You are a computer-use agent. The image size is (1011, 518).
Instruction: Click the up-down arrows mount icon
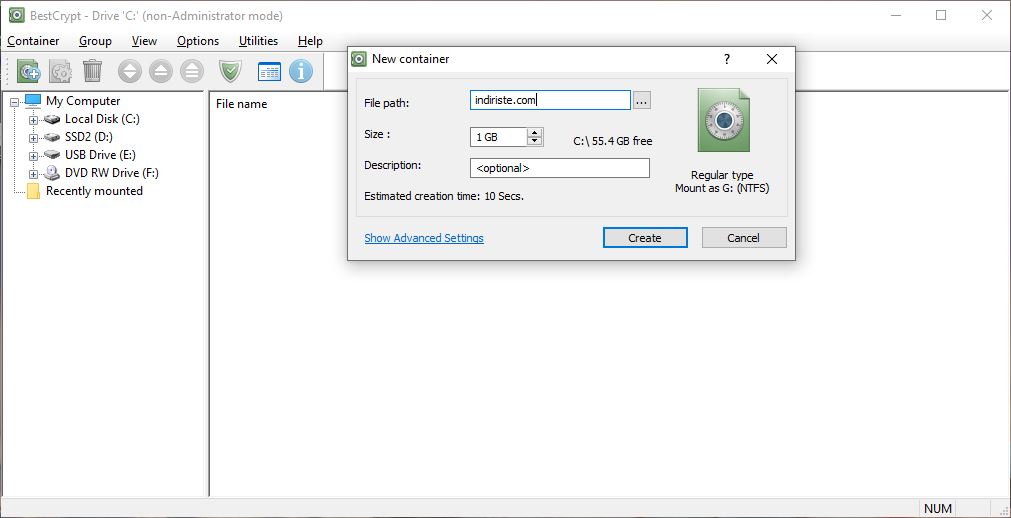[130, 71]
